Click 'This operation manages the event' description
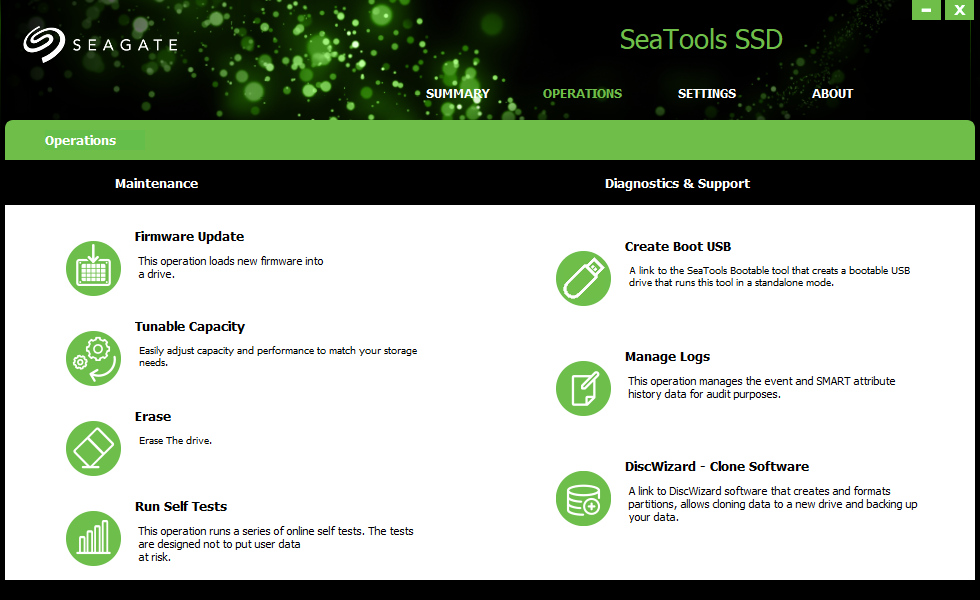This screenshot has width=980, height=600. pos(761,388)
